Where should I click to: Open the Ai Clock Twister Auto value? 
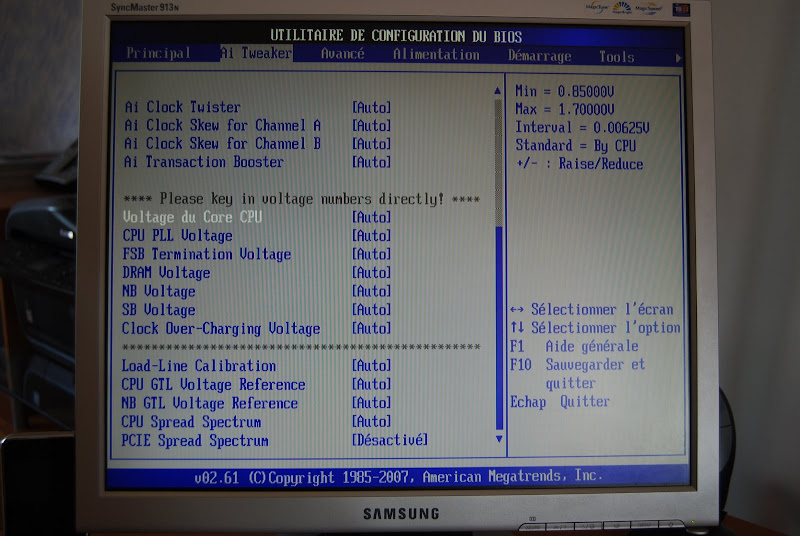tap(371, 107)
